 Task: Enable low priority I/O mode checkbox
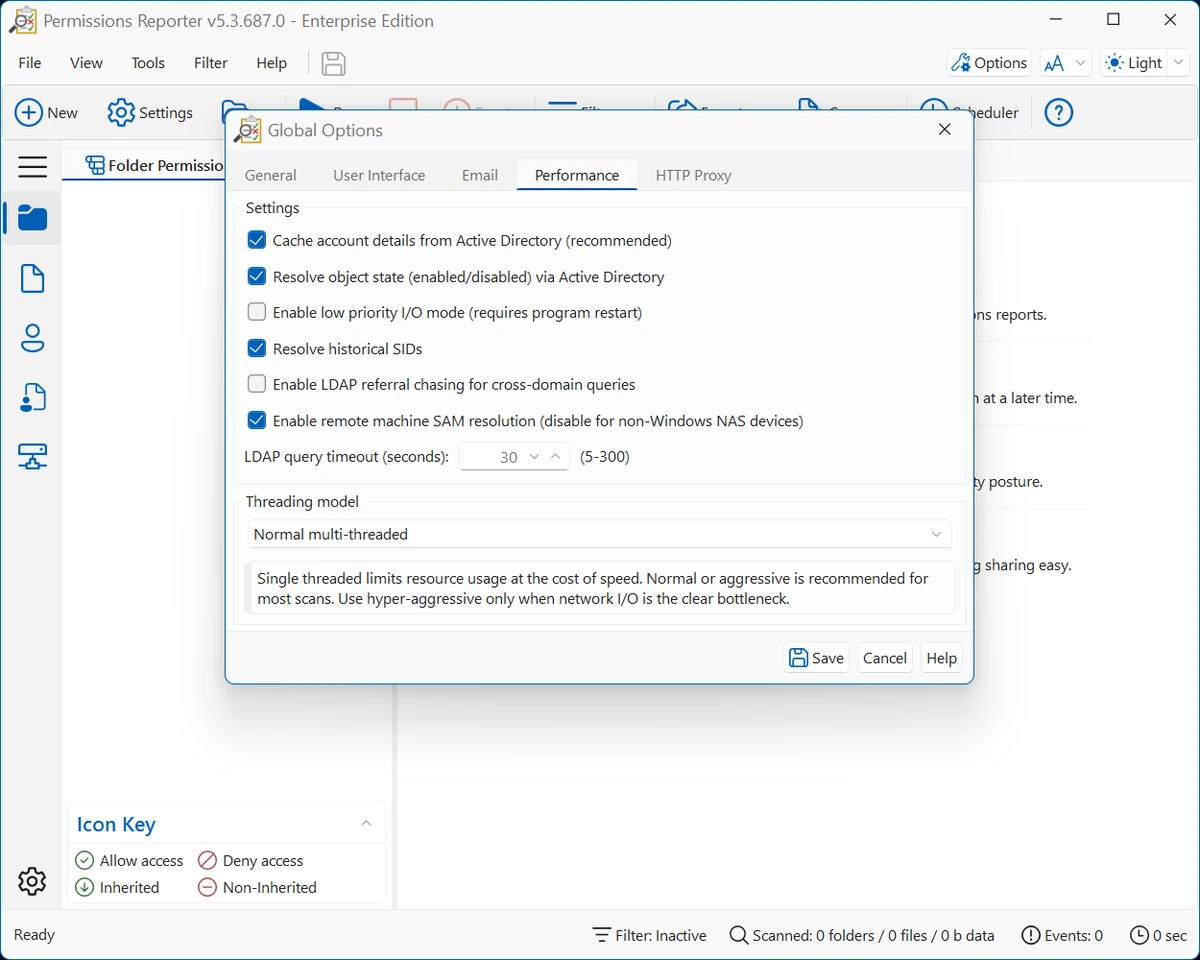[257, 312]
